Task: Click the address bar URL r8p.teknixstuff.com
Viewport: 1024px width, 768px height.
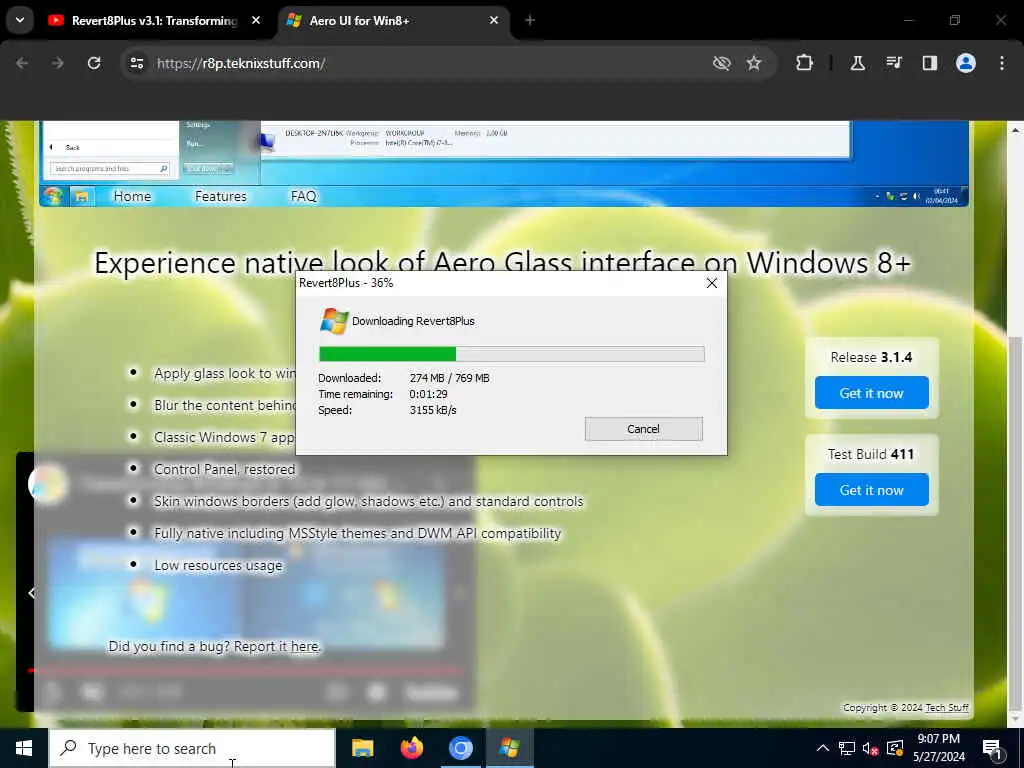Action: (x=241, y=63)
